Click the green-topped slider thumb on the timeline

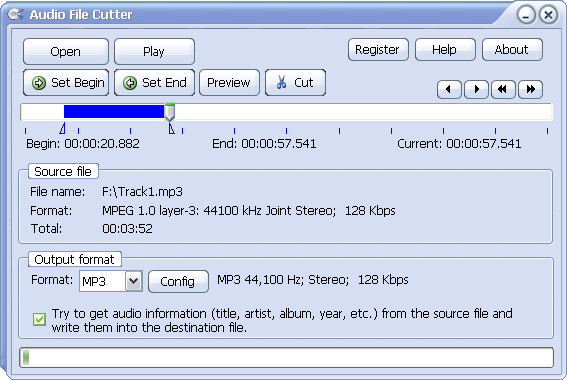170,112
